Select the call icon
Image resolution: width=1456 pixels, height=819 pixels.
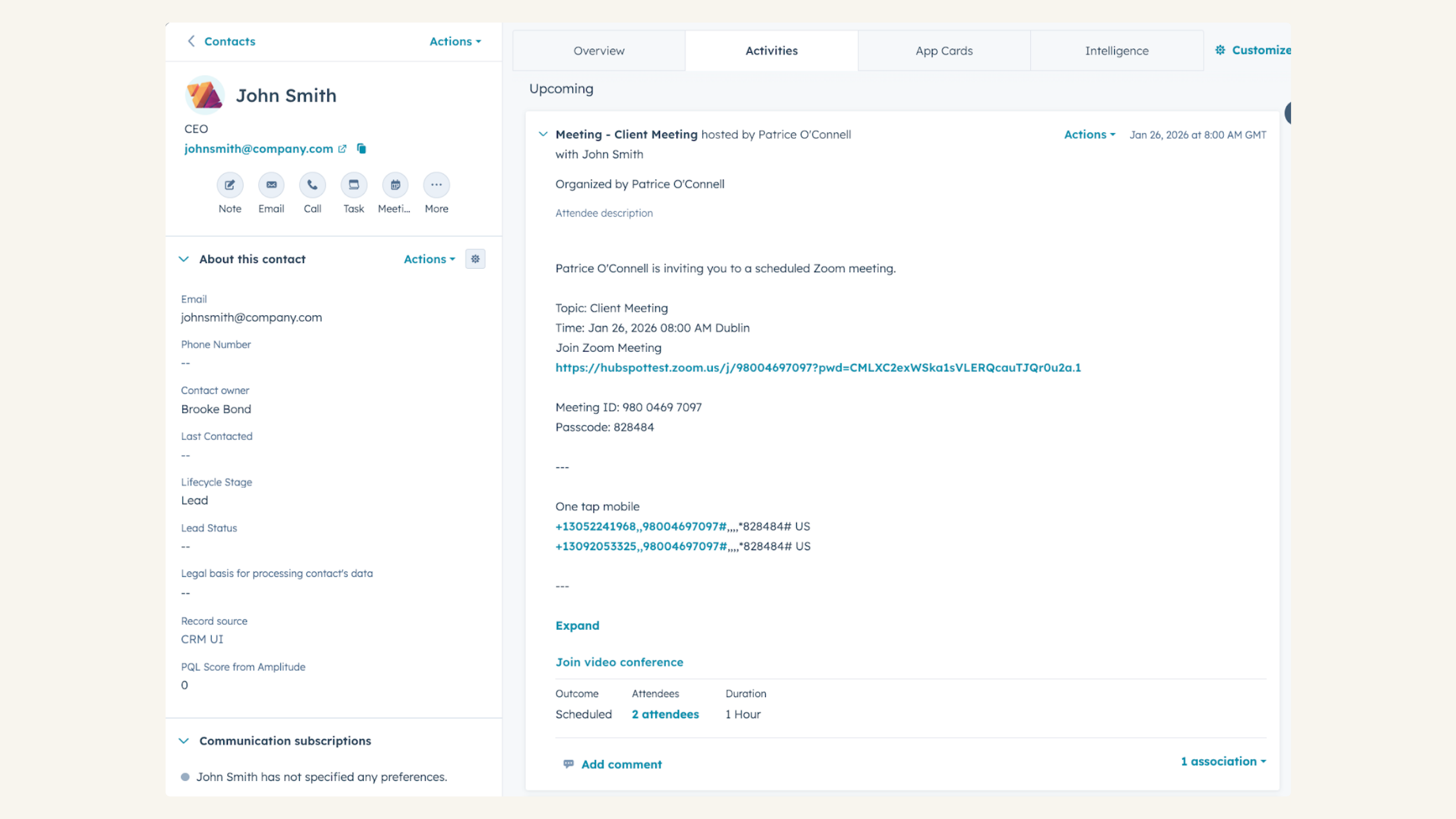[x=312, y=185]
